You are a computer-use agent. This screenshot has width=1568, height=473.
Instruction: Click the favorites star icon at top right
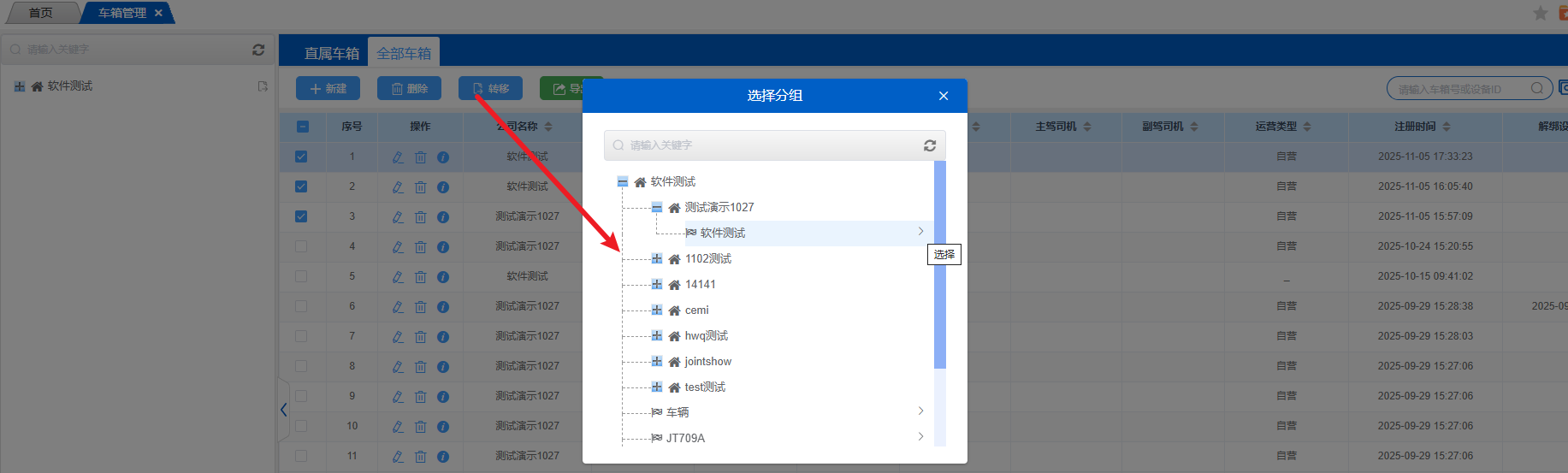pos(1540,13)
